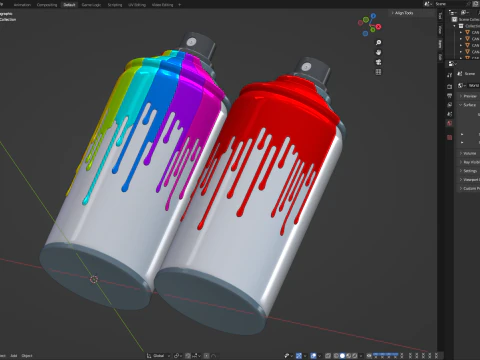Expand the Align Tools panel
Viewport: 480px width, 360px height.
tap(403, 13)
